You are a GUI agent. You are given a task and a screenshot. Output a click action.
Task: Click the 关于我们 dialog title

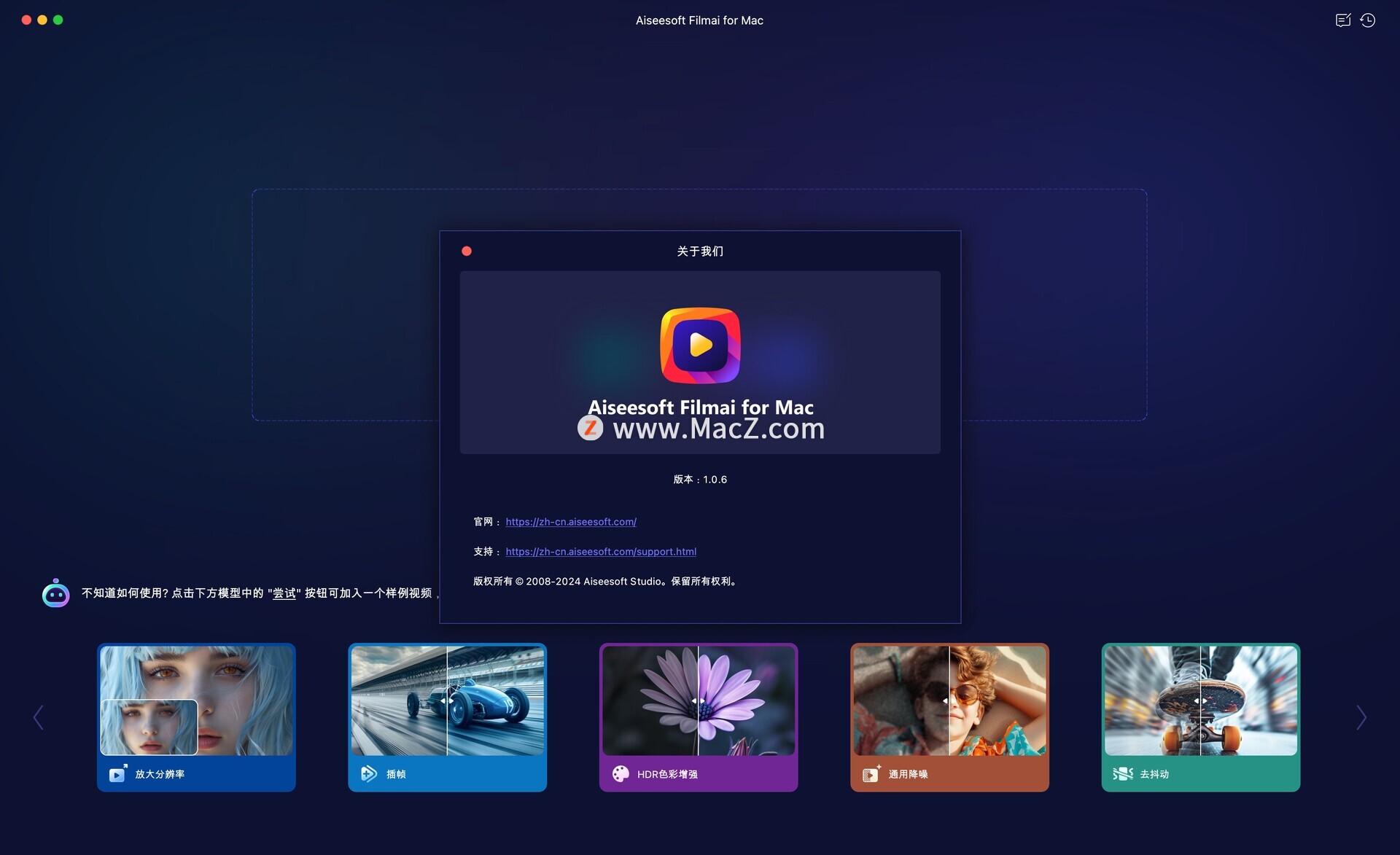700,251
